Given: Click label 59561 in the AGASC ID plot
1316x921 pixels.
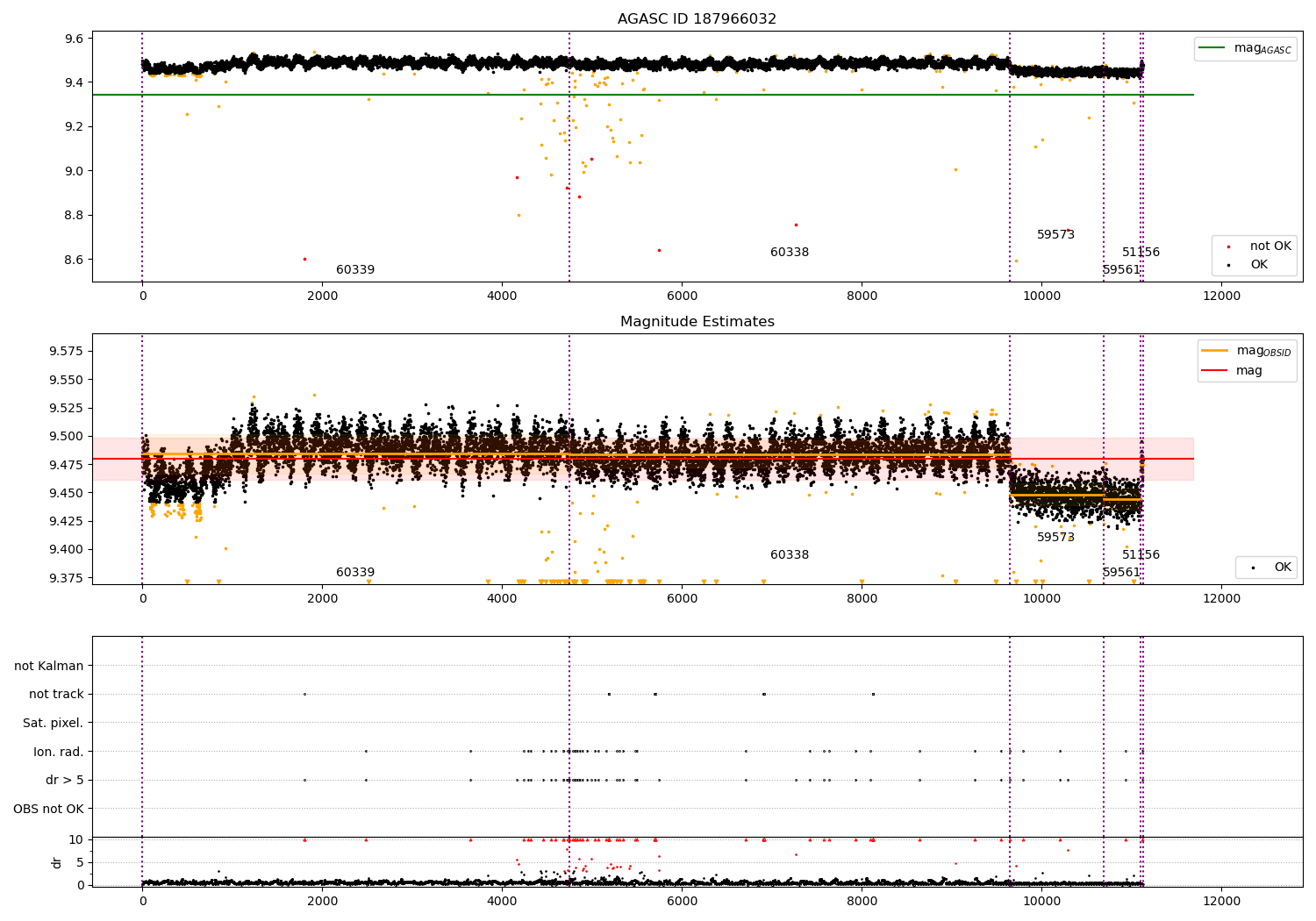Looking at the screenshot, I should coord(1121,269).
